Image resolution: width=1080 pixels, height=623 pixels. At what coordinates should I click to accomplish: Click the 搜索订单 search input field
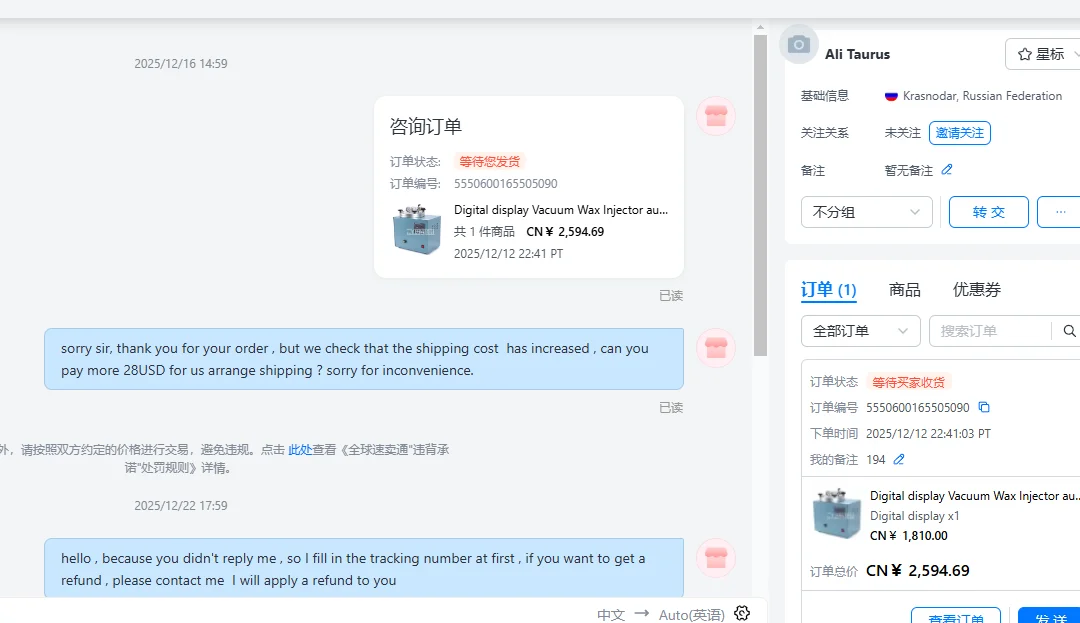pos(990,331)
